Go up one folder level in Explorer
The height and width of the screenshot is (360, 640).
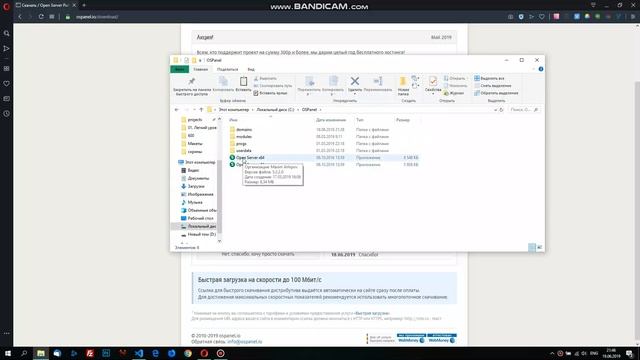click(x=201, y=110)
